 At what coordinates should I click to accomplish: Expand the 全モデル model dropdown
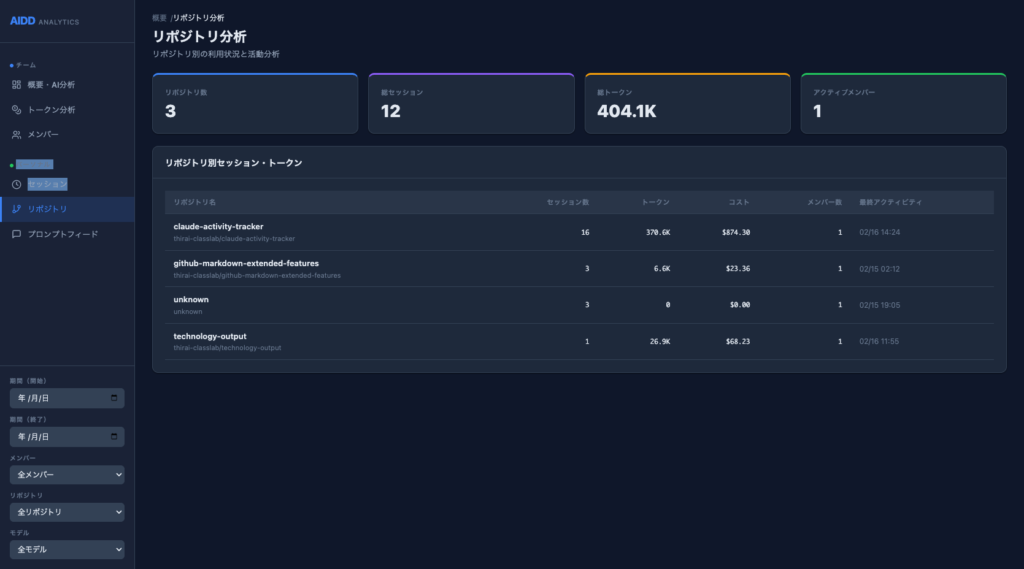[67, 549]
